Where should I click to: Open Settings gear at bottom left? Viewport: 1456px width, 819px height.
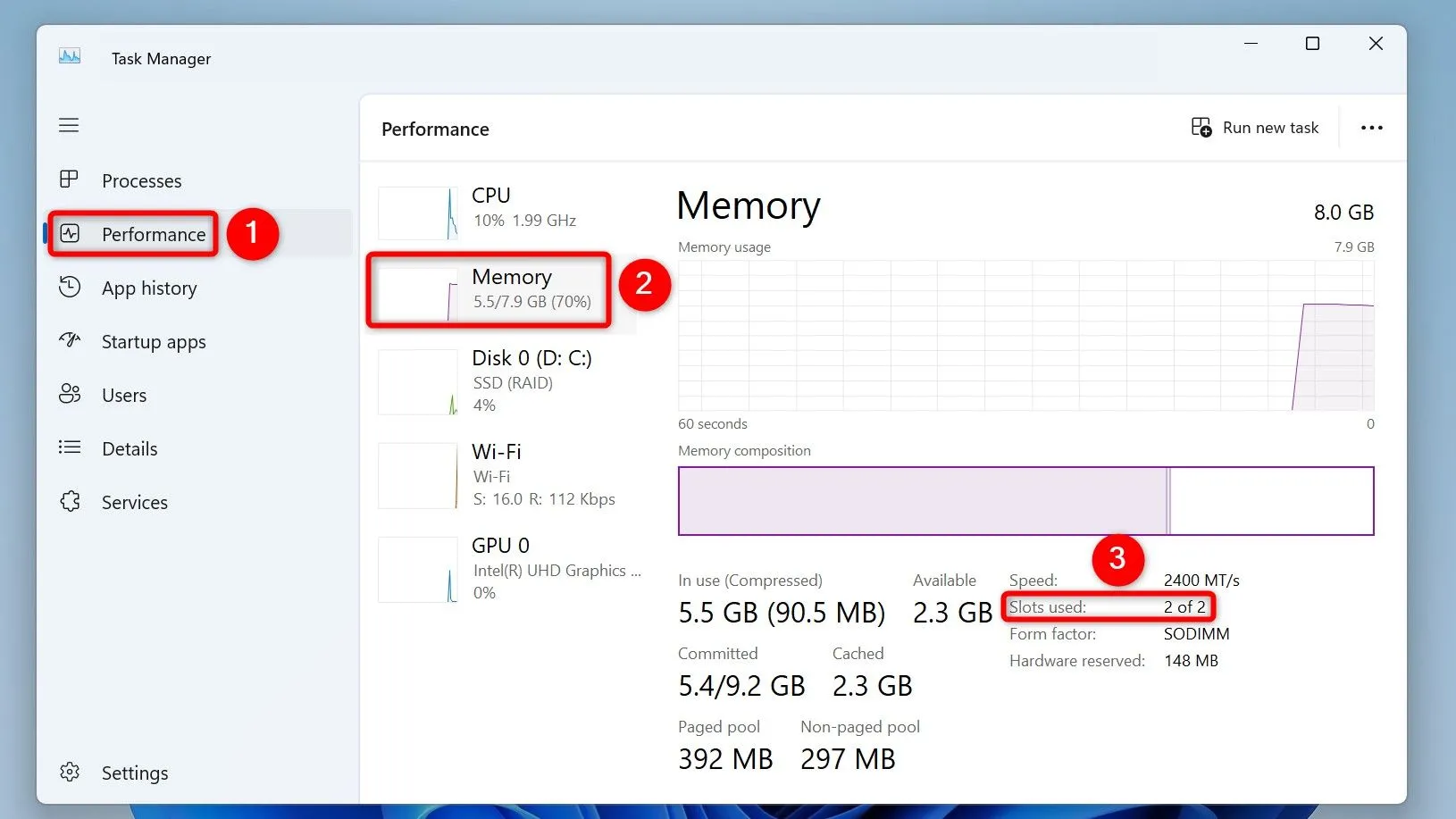[x=70, y=772]
